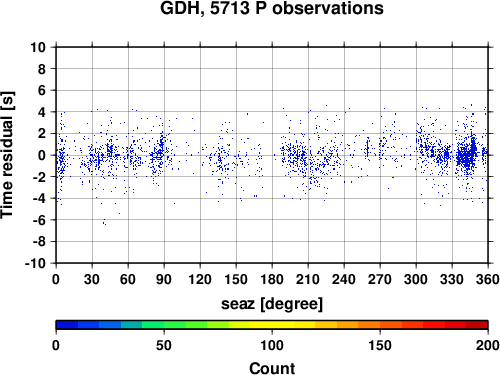
Task: Select the dark blue colorbar segment at 0
Action: click(67, 325)
